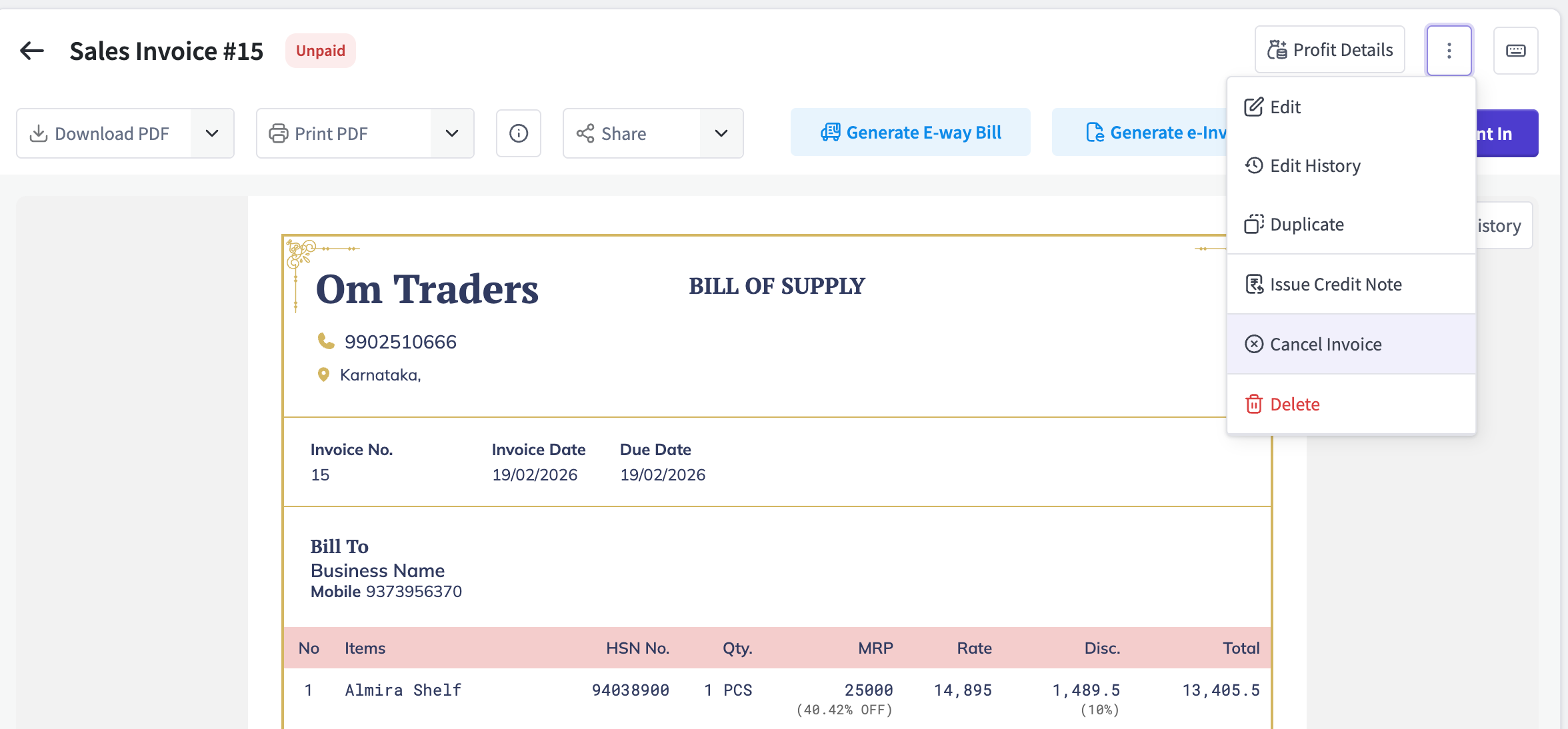Select Edit from the menu
This screenshot has height=729, width=1568.
coord(1285,107)
